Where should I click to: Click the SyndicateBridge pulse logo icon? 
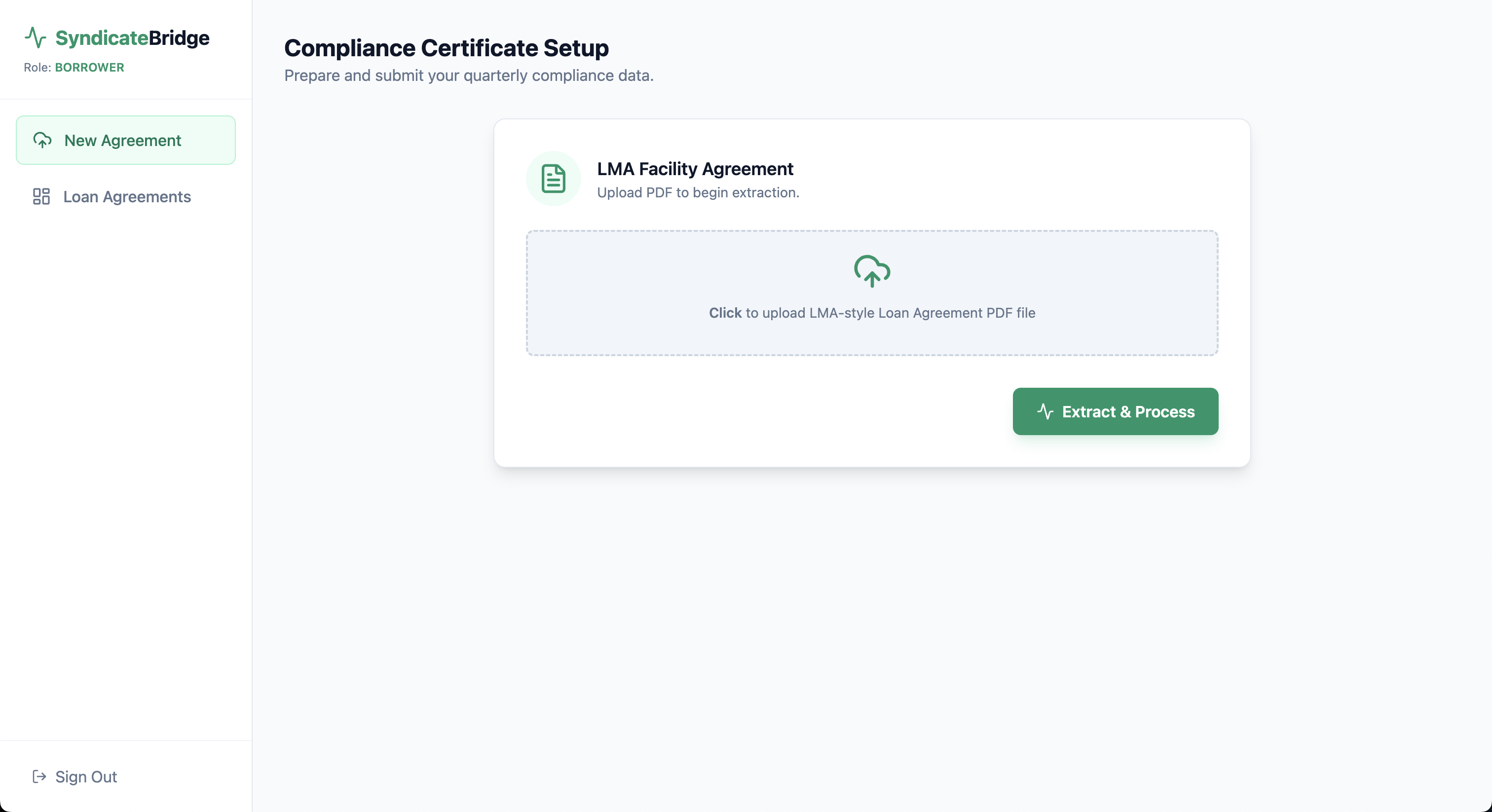36,37
